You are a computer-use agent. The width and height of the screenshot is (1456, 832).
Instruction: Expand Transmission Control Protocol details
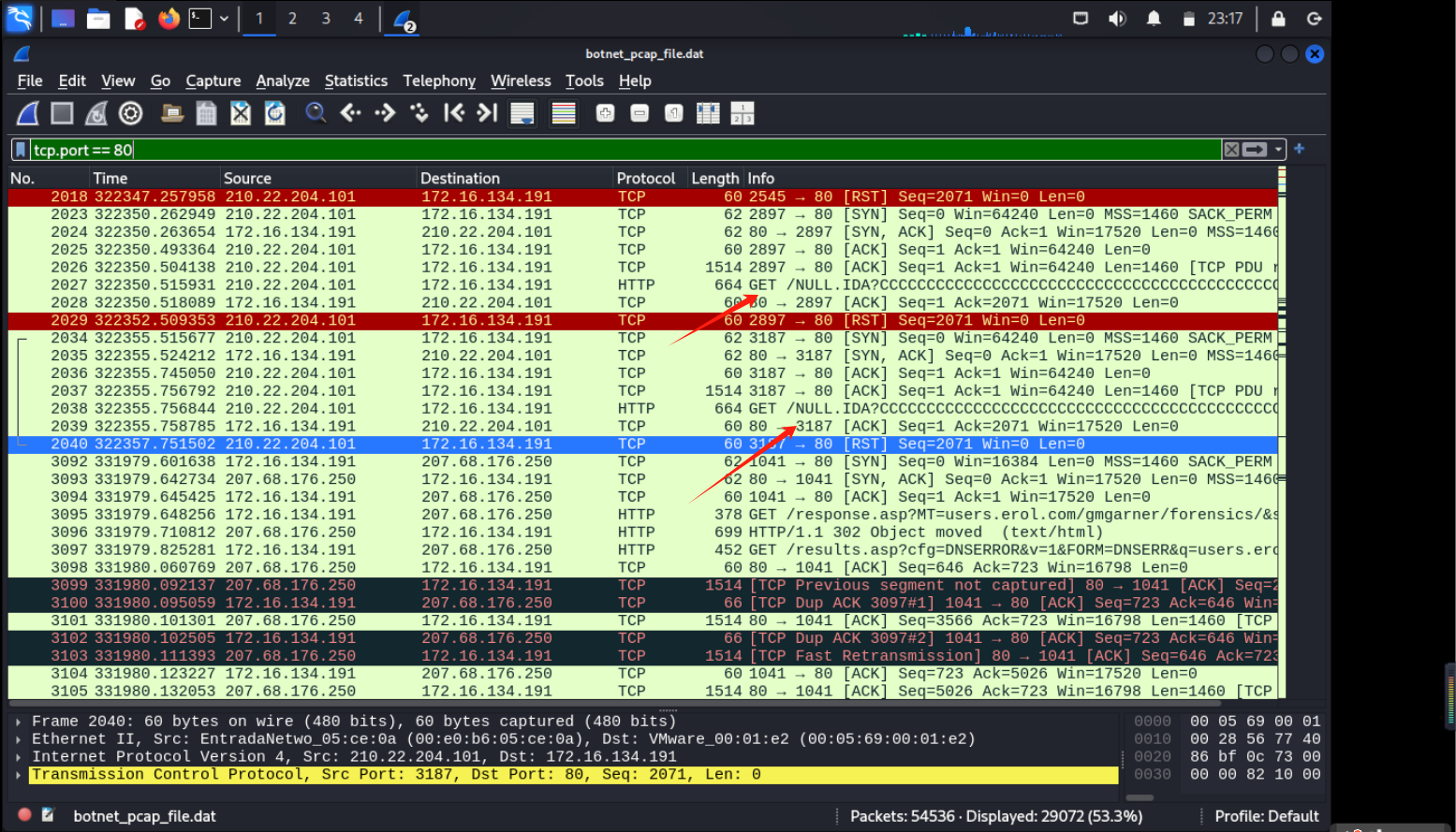[18, 775]
